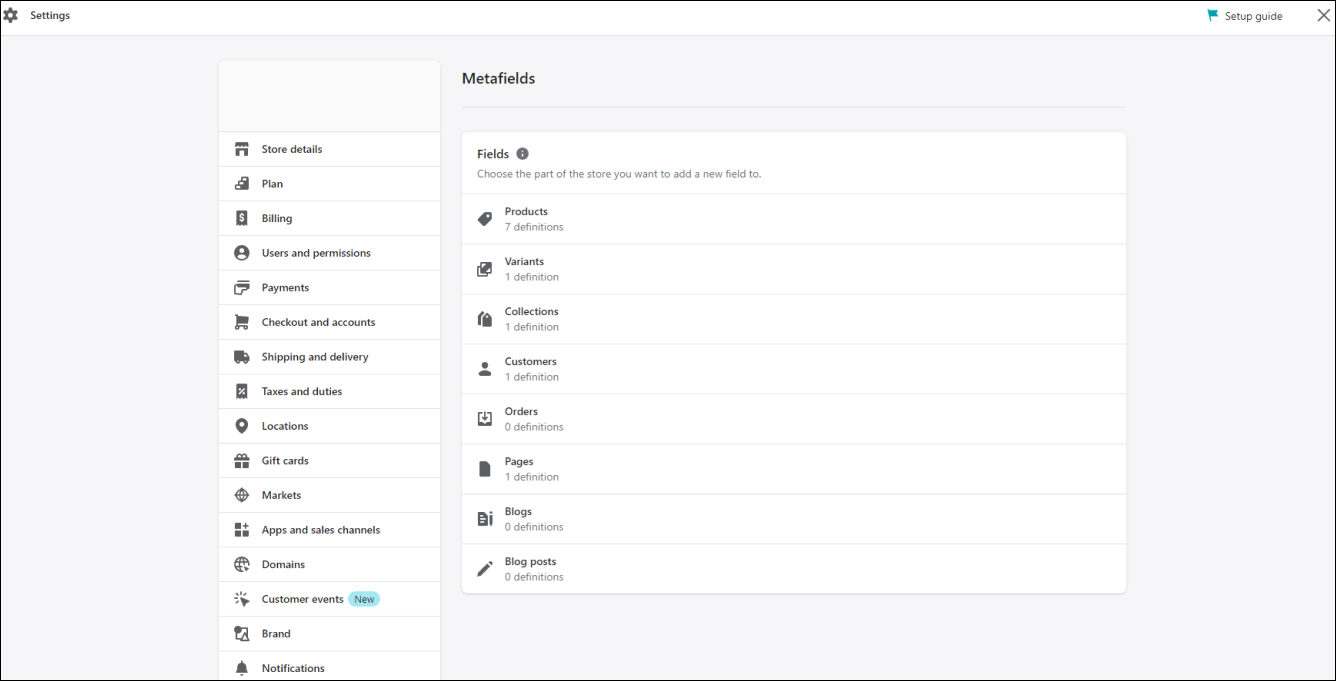Click the Customers person icon in Fields
1336x681 pixels.
[485, 369]
